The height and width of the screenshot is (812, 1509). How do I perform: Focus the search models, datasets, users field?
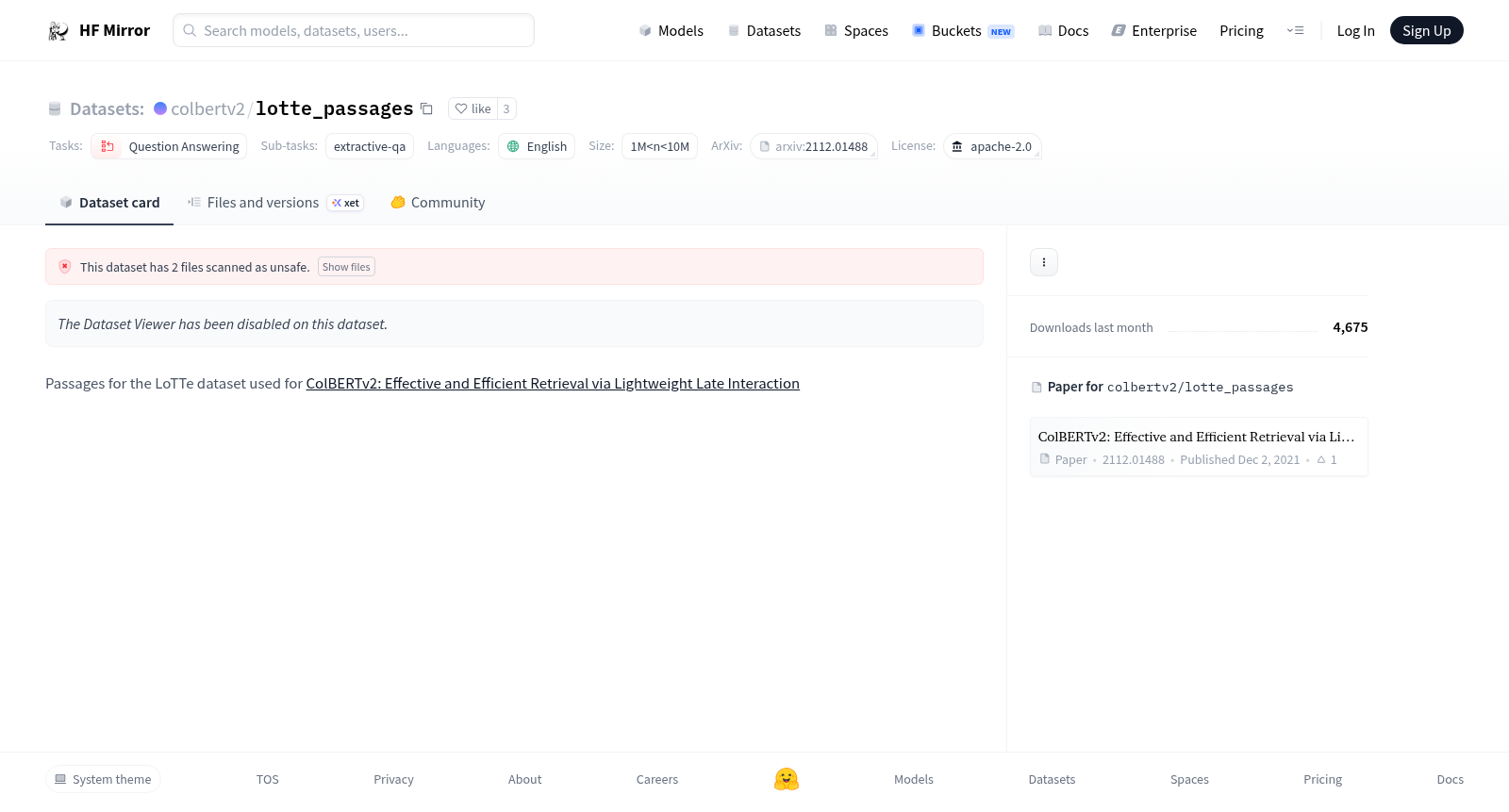pos(354,30)
